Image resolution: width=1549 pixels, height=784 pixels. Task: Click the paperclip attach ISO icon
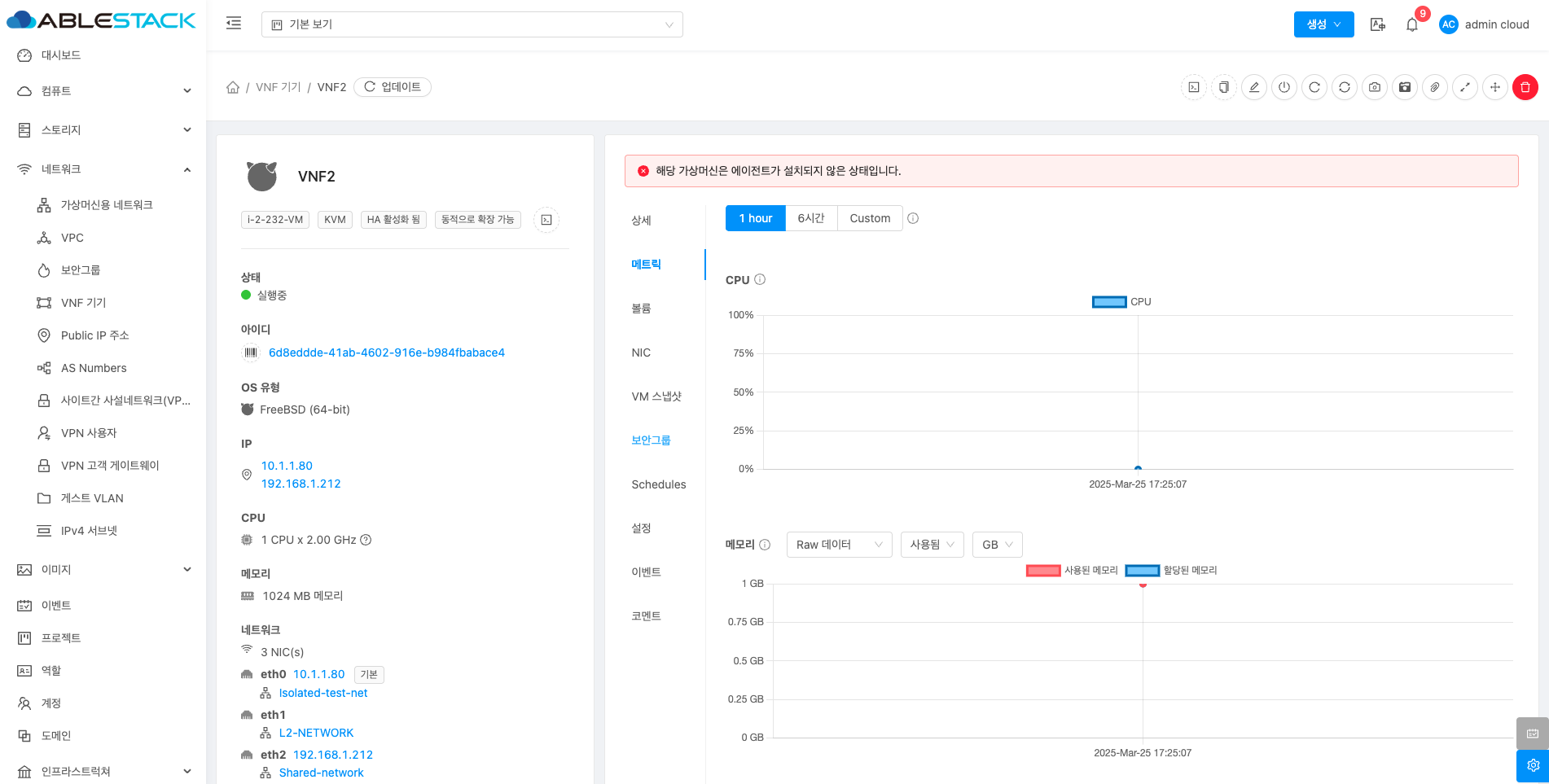click(x=1435, y=87)
